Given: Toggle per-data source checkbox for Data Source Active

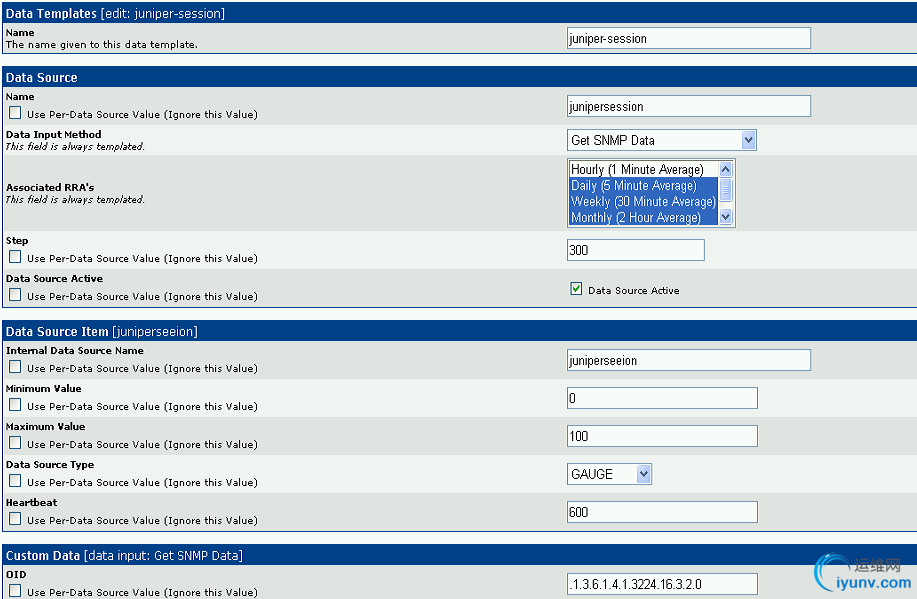Looking at the screenshot, I should (15, 295).
